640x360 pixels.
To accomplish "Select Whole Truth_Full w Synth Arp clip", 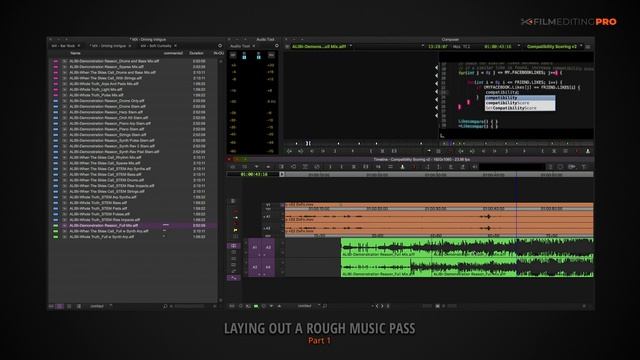I will (101, 236).
